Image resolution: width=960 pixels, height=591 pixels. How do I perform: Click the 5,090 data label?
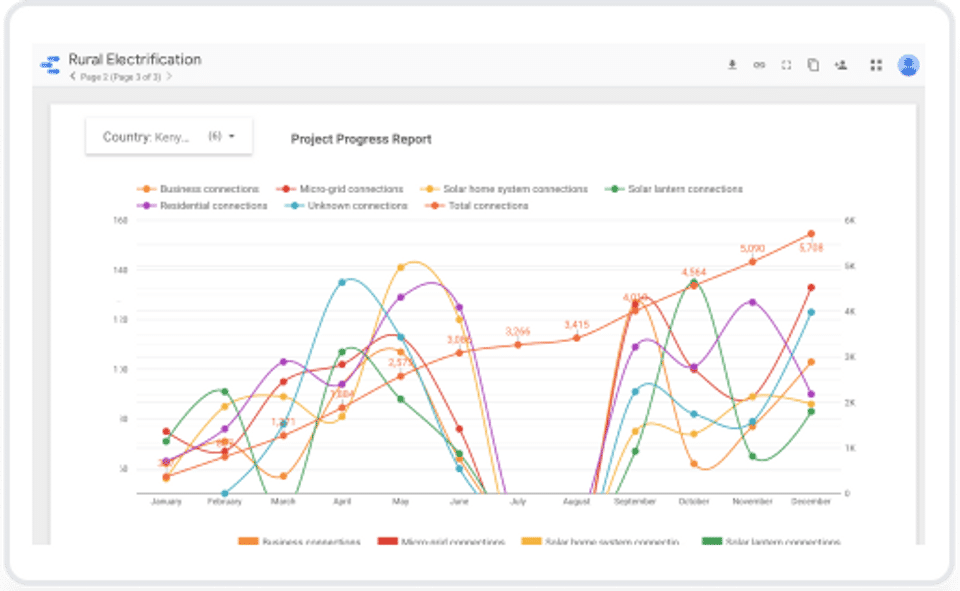pyautogui.click(x=752, y=249)
